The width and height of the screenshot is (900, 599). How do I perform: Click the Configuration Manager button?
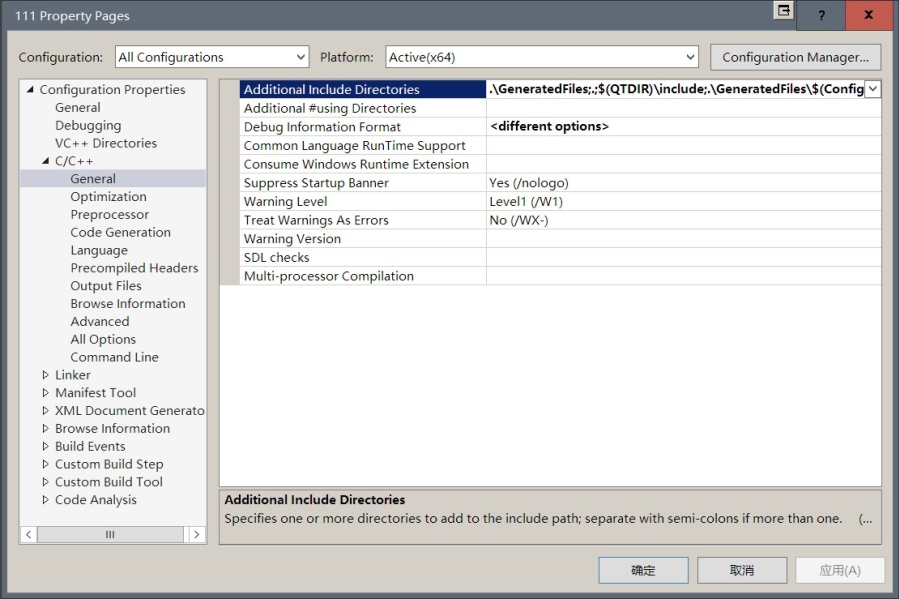click(795, 57)
